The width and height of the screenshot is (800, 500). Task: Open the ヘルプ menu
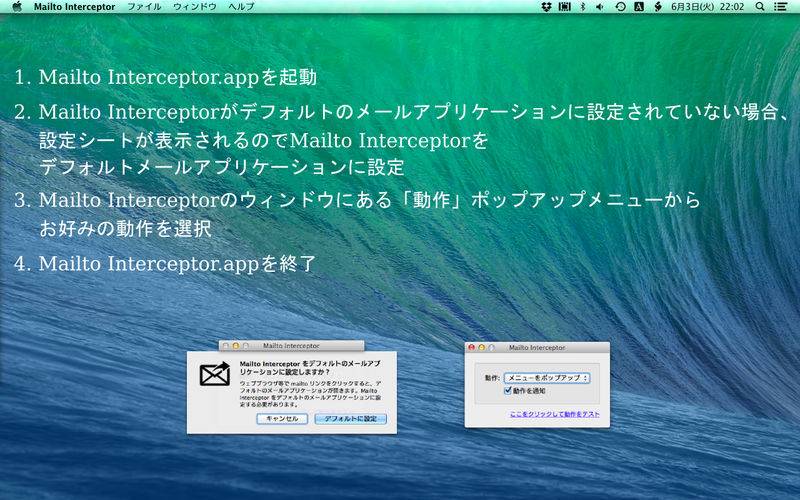click(241, 6)
